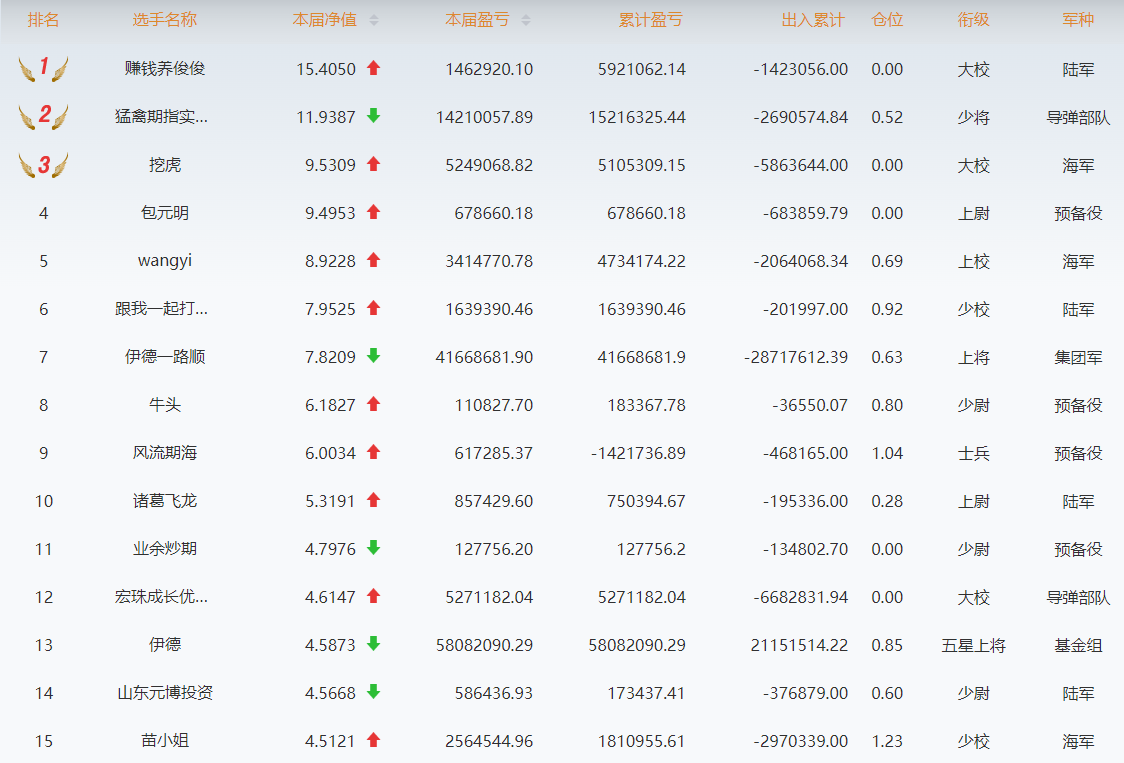Sort by 本届盈亏 using the sort arrows
The height and width of the screenshot is (763, 1124).
pyautogui.click(x=526, y=20)
